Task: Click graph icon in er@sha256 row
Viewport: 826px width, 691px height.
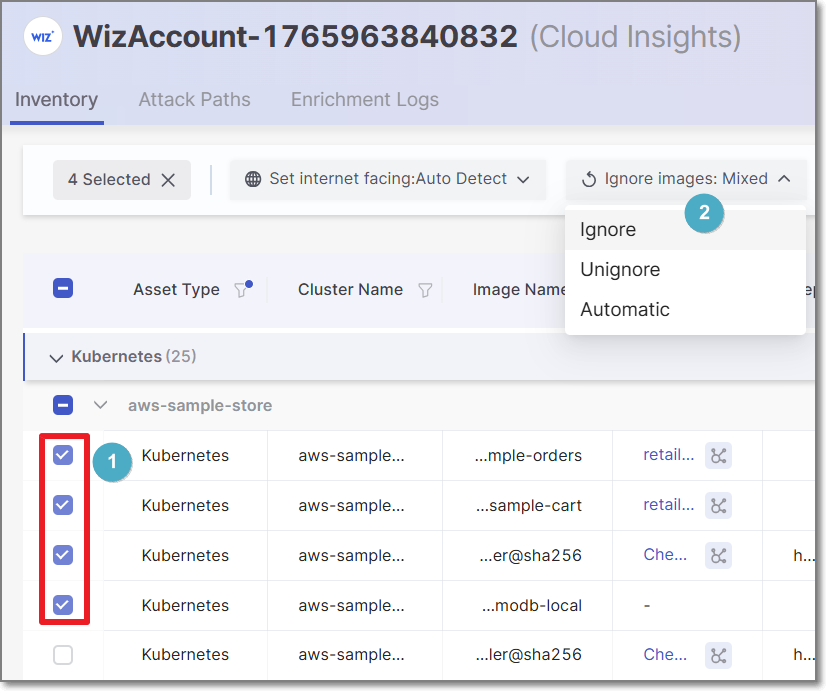Action: tap(718, 555)
